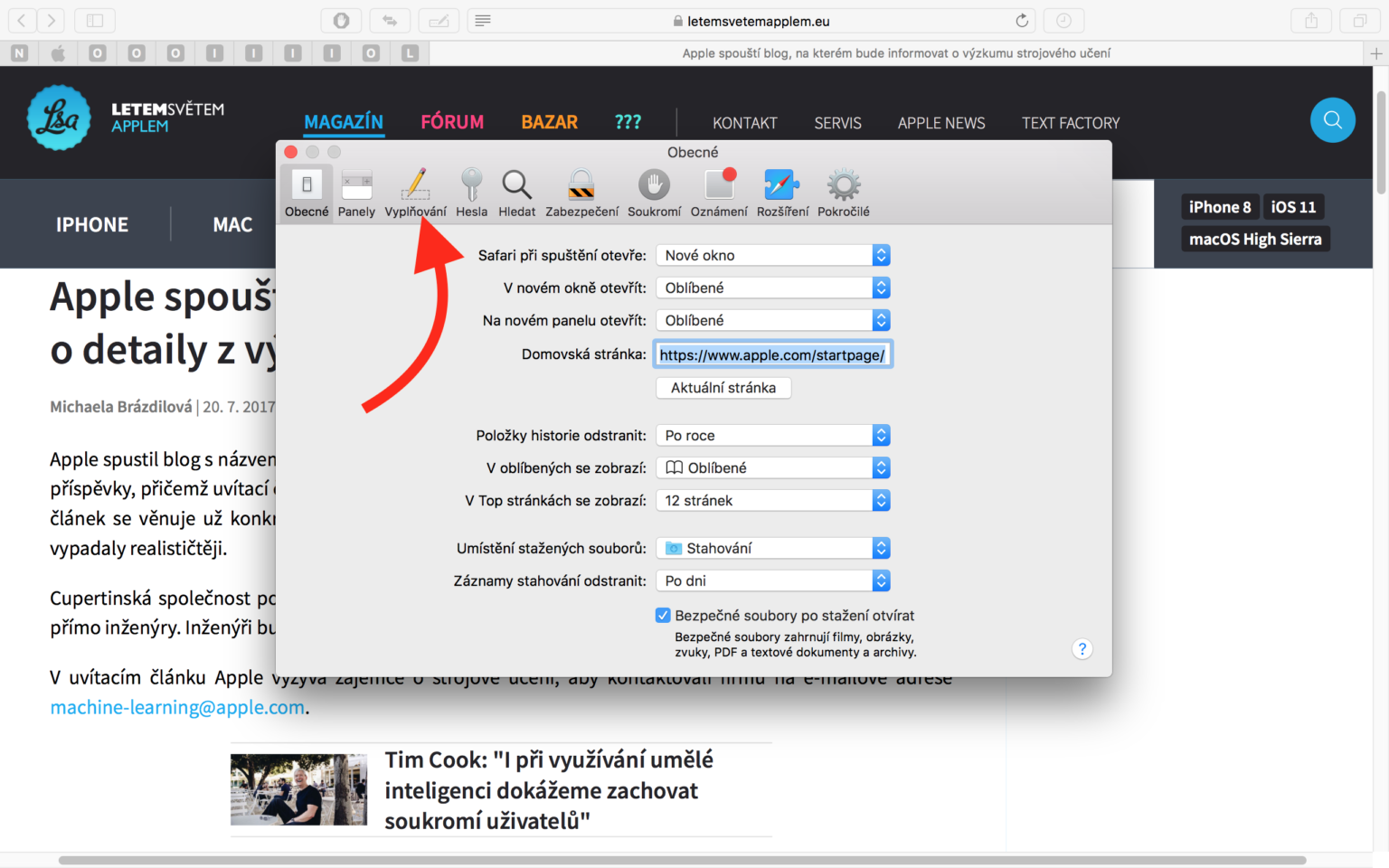Open the Apple logo bookmark in favorites bar
The image size is (1389, 868).
(x=58, y=53)
